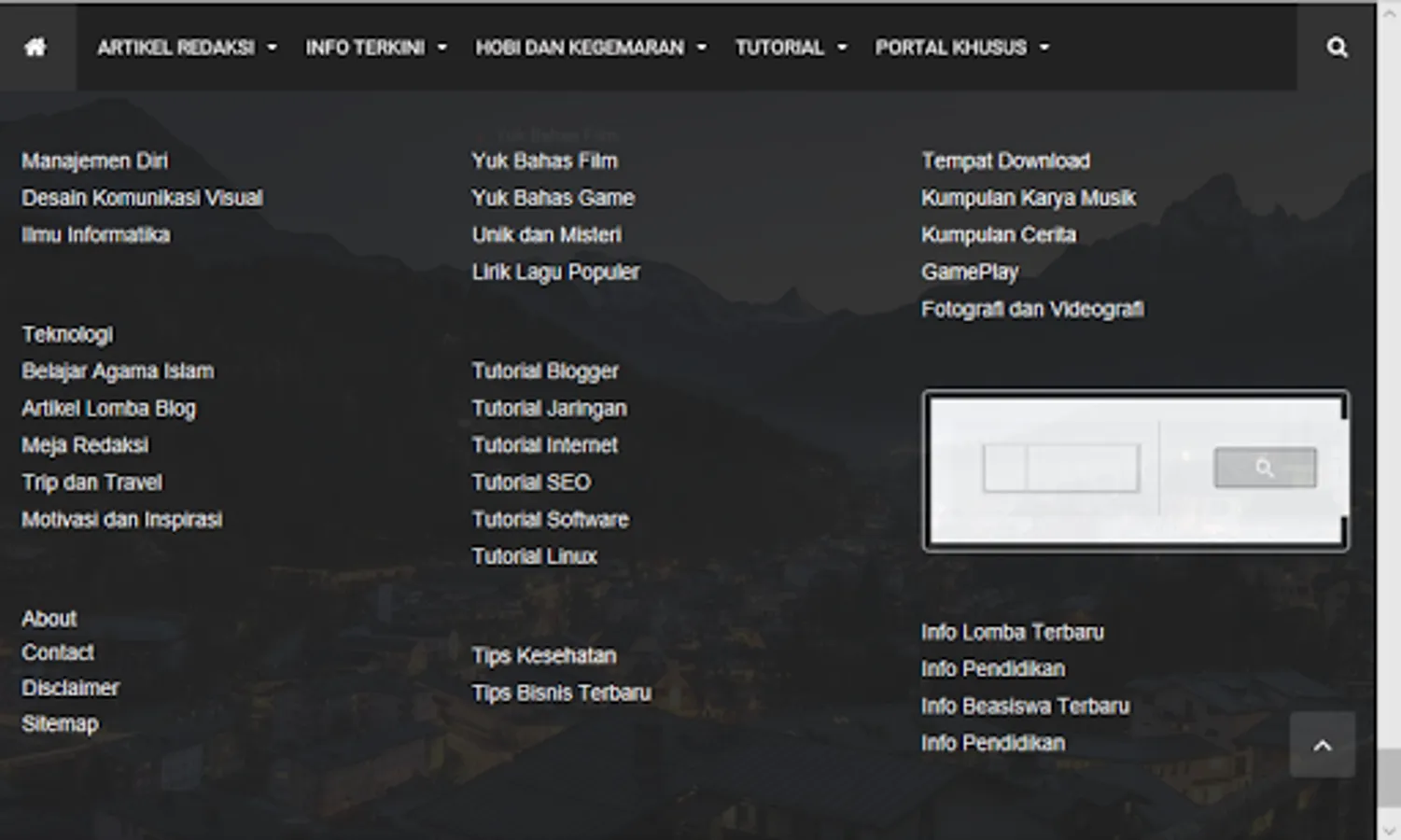
Task: Open Unik dan Misteri link
Action: tap(547, 235)
